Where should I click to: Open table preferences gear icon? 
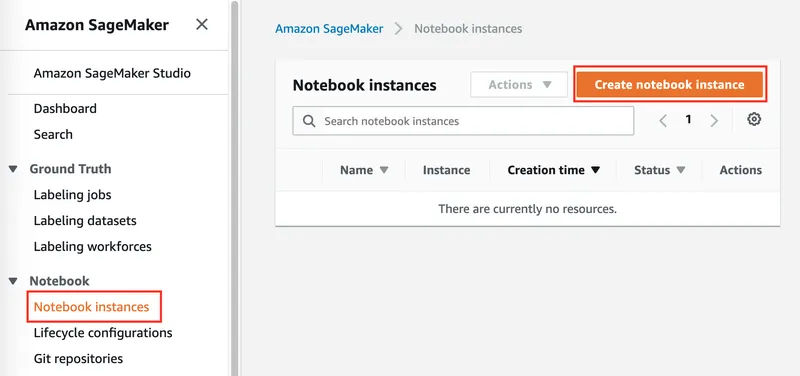point(754,119)
